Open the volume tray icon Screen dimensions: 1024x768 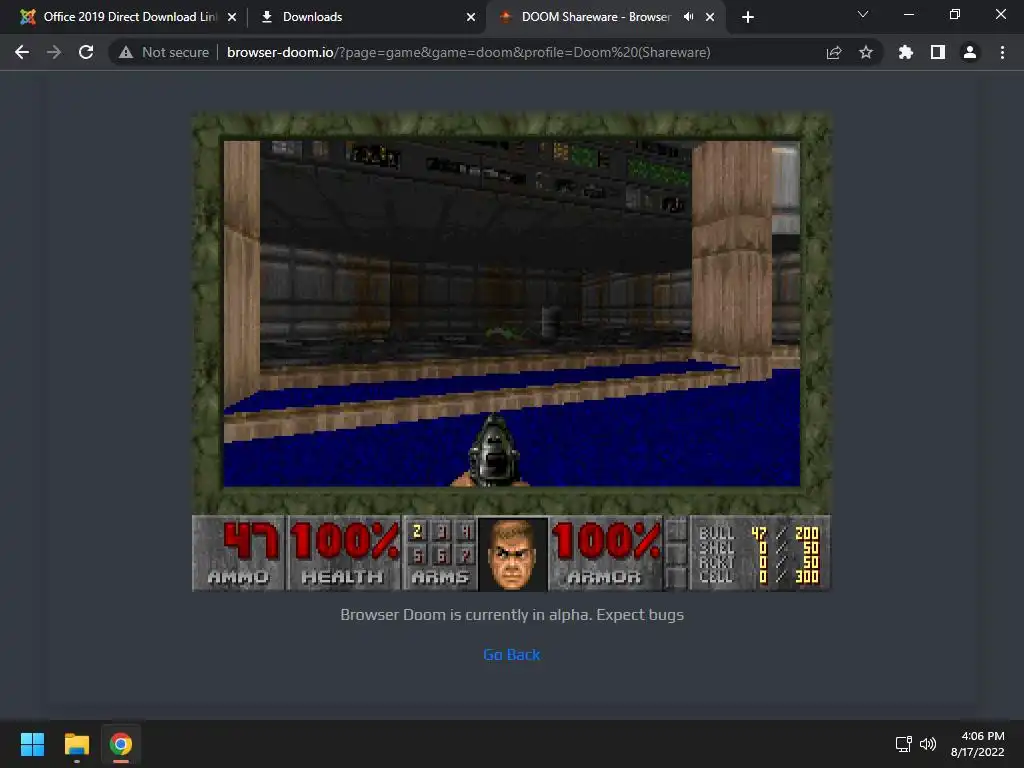pyautogui.click(x=927, y=744)
